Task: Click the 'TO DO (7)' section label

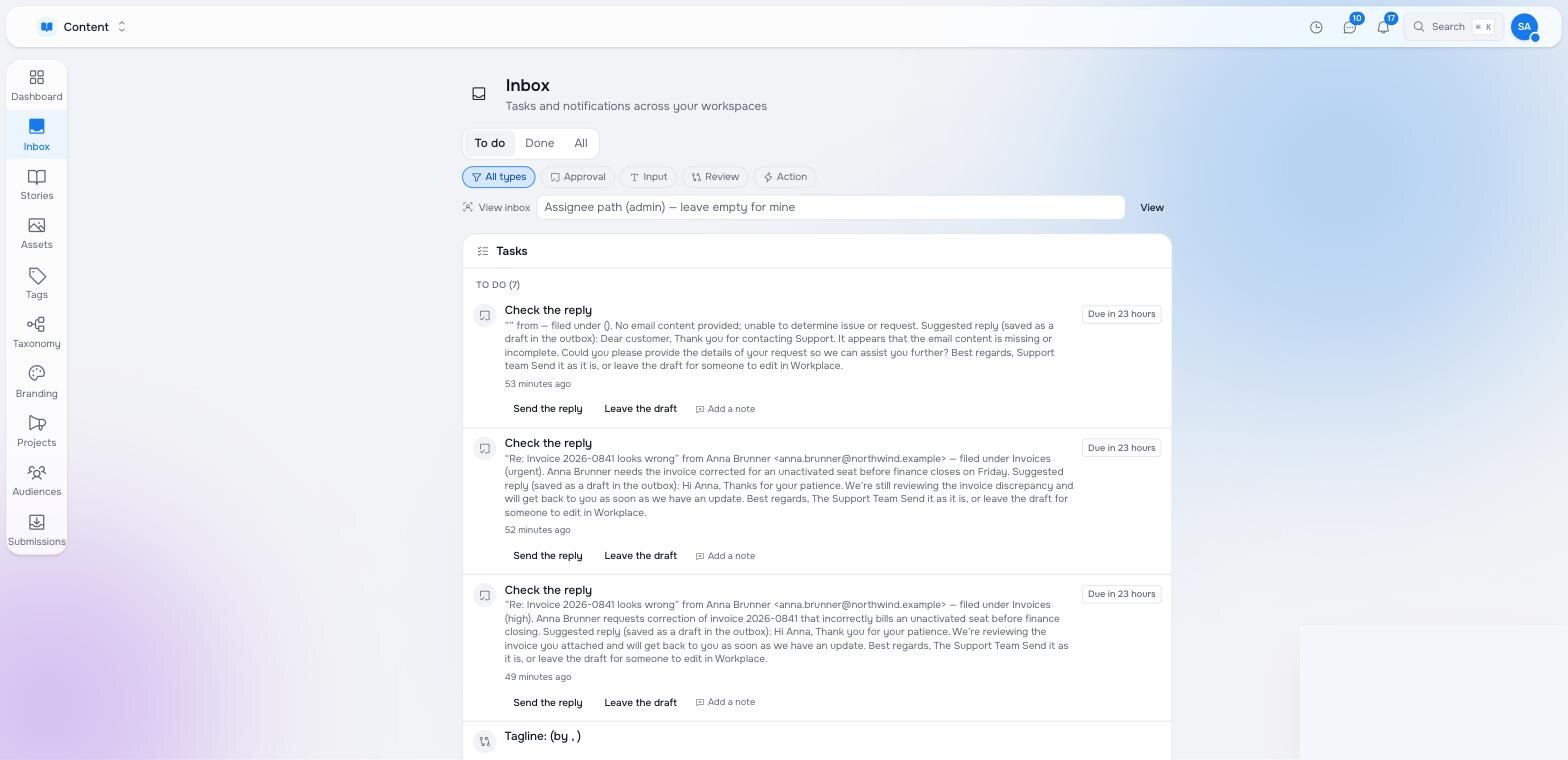Action: click(x=498, y=285)
